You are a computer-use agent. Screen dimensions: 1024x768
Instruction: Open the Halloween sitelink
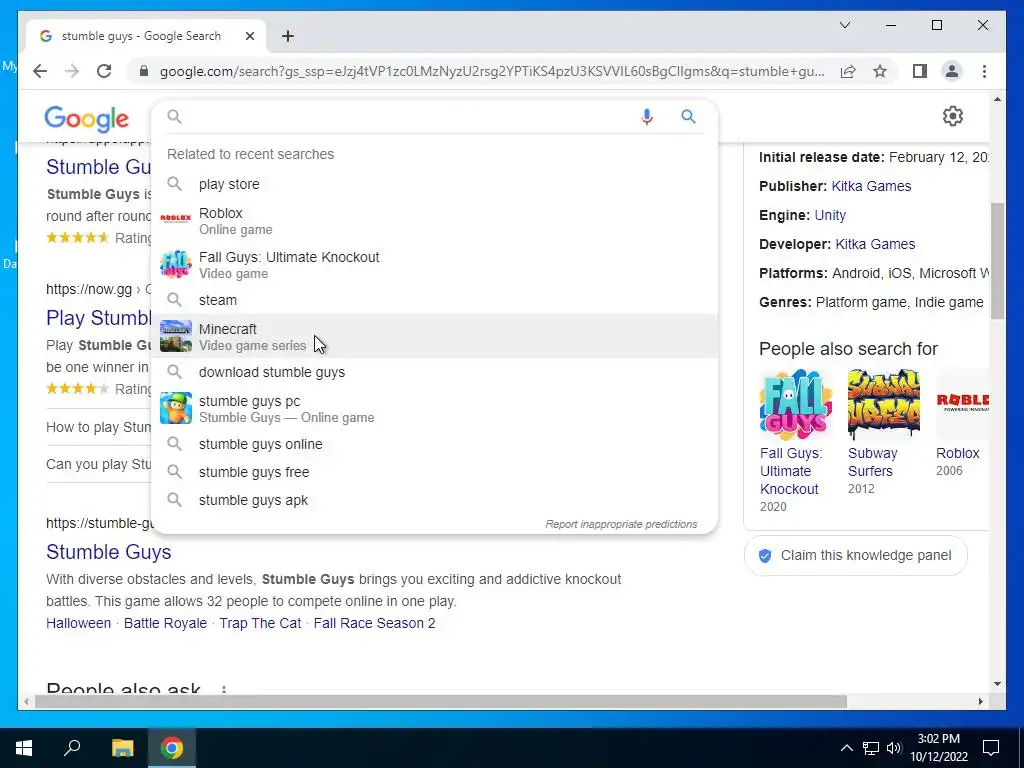click(78, 623)
